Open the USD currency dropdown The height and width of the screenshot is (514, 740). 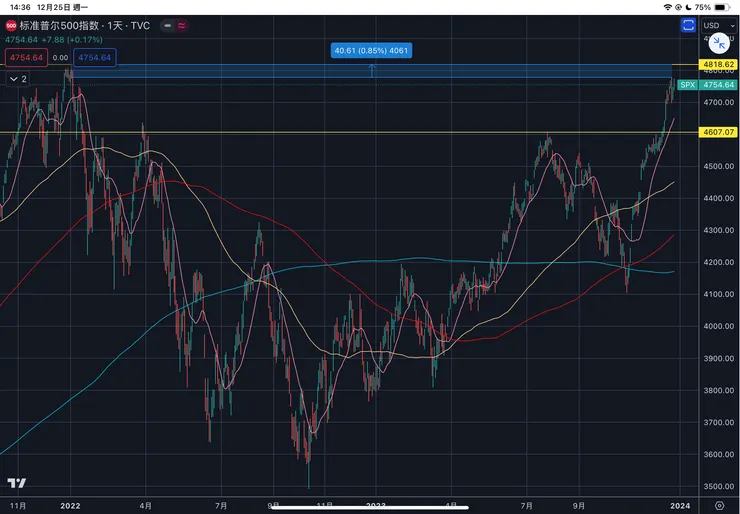pyautogui.click(x=719, y=25)
